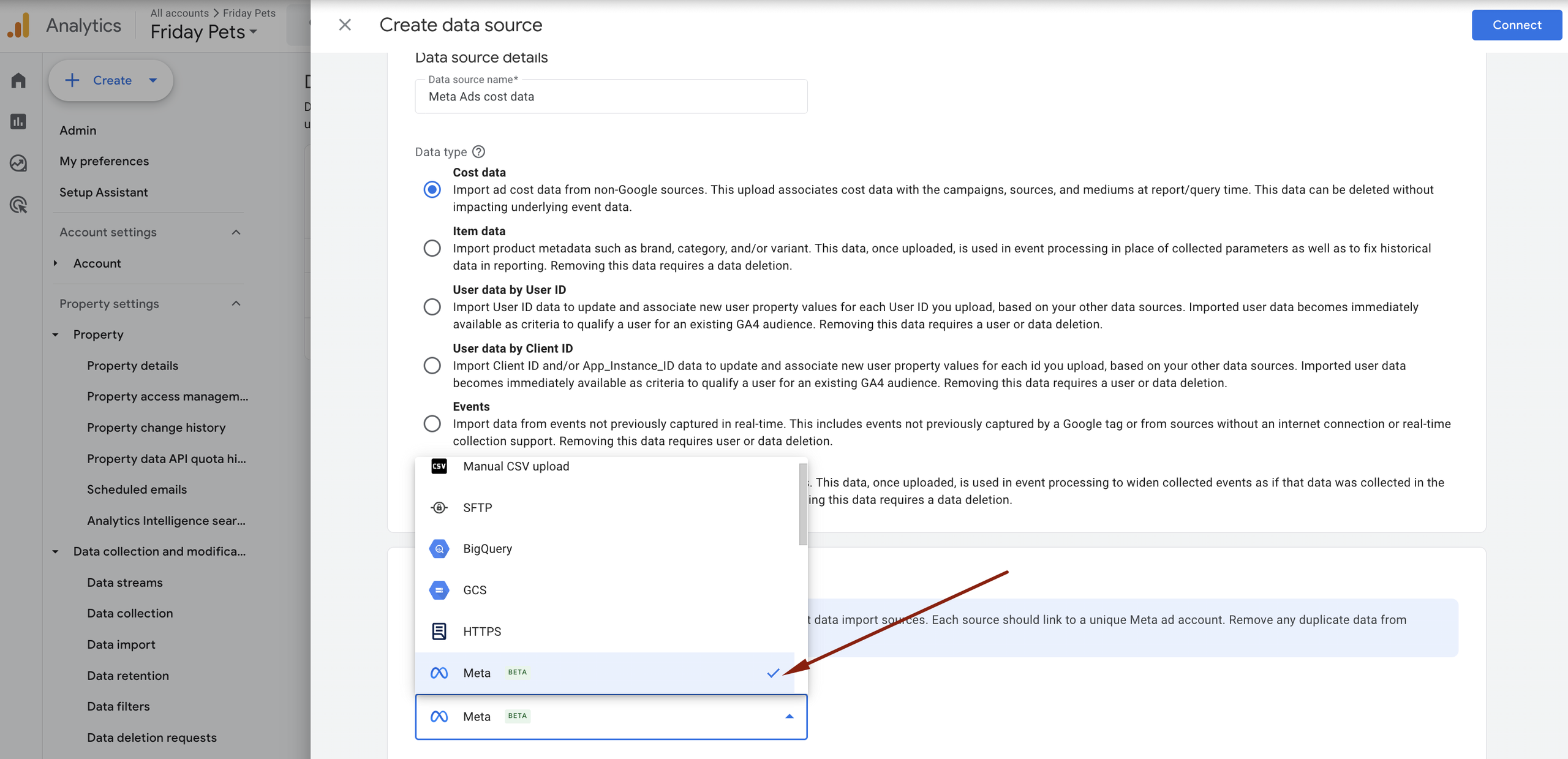
Task: Choose SFTP import source option
Action: [x=605, y=507]
